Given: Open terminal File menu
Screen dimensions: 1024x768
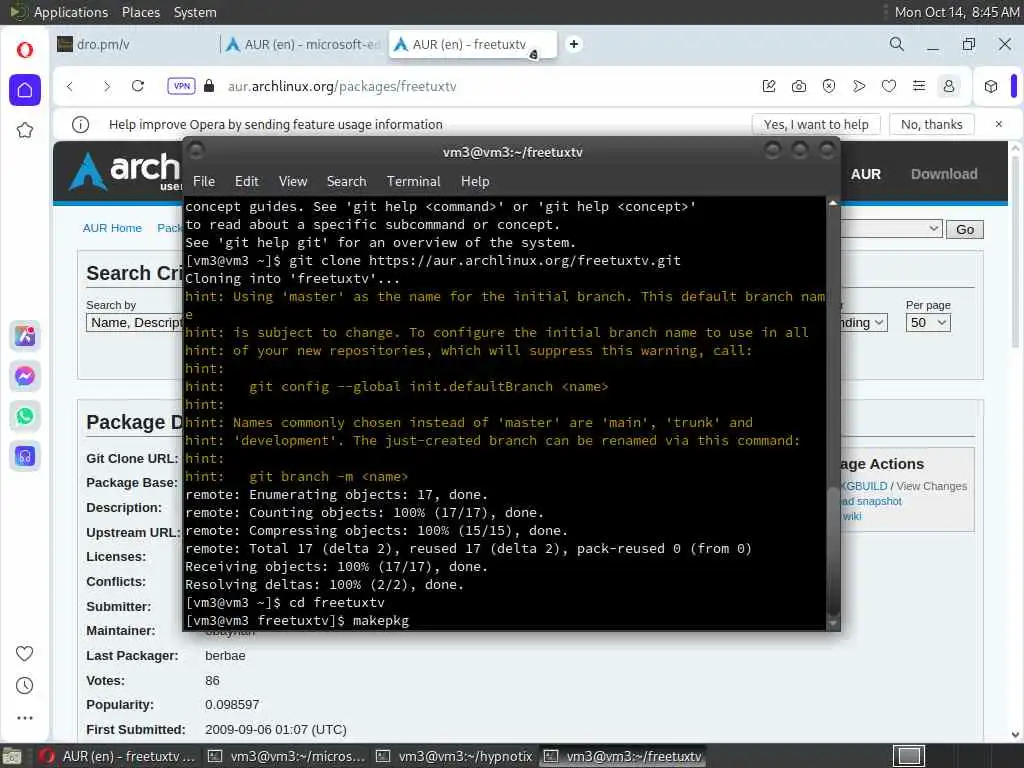Looking at the screenshot, I should [x=204, y=182].
